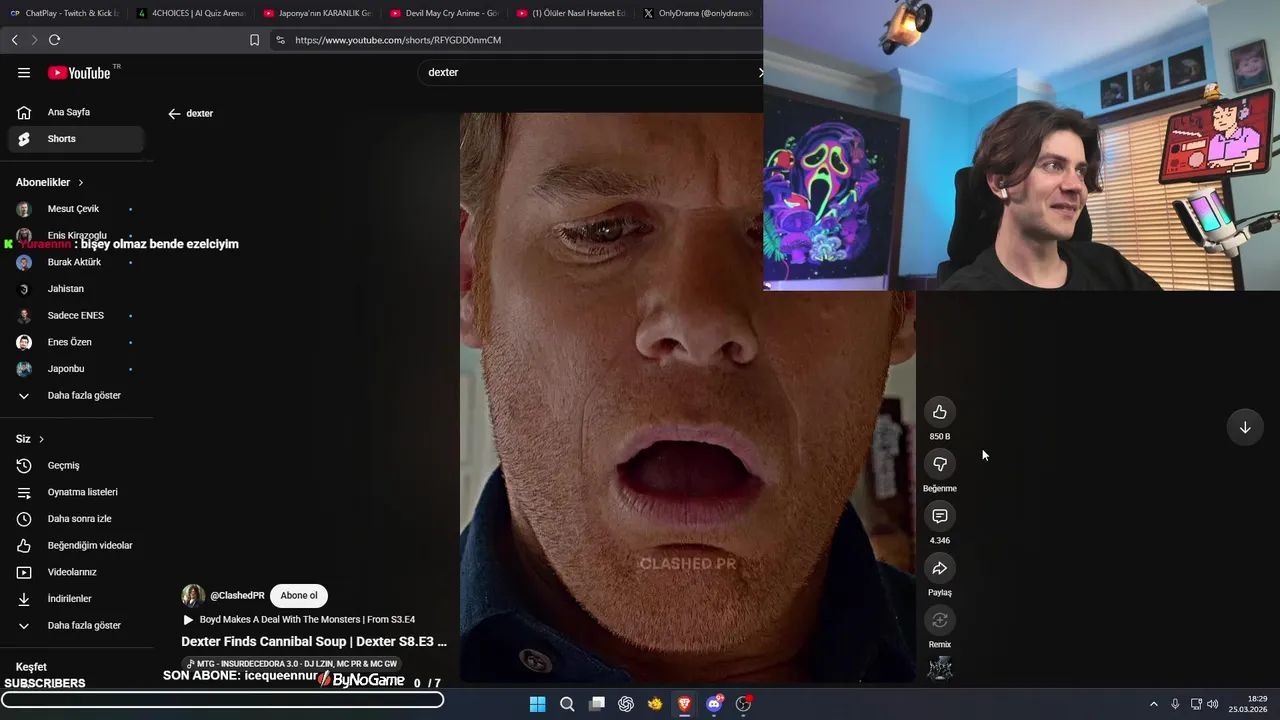Open the @ClashedPR channel avatar
This screenshot has width=1280, height=720.
[193, 596]
